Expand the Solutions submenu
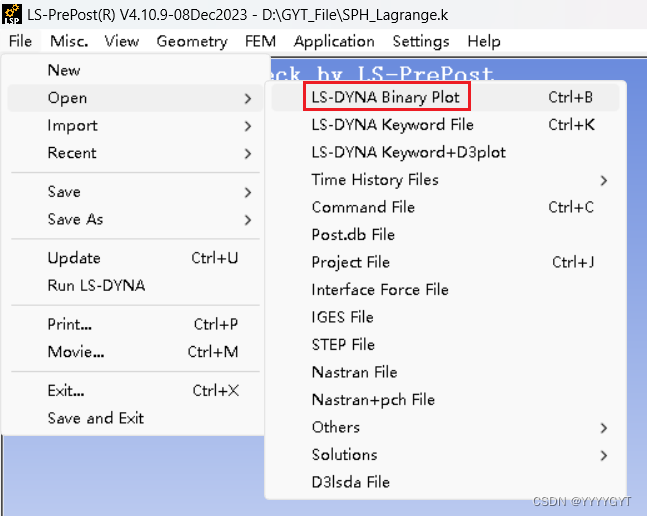647x516 pixels. [446, 455]
